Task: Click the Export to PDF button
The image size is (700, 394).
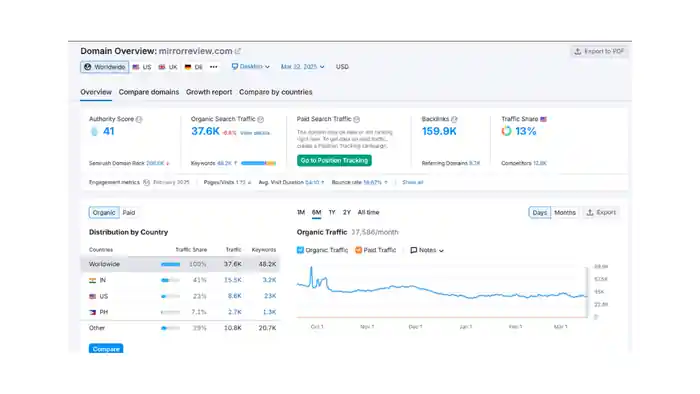Action: [x=599, y=51]
